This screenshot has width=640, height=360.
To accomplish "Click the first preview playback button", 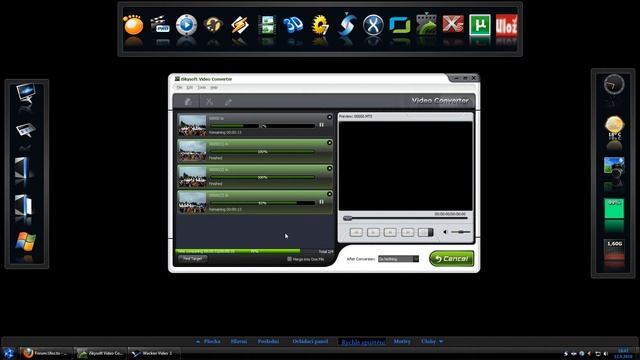I will coord(356,232).
